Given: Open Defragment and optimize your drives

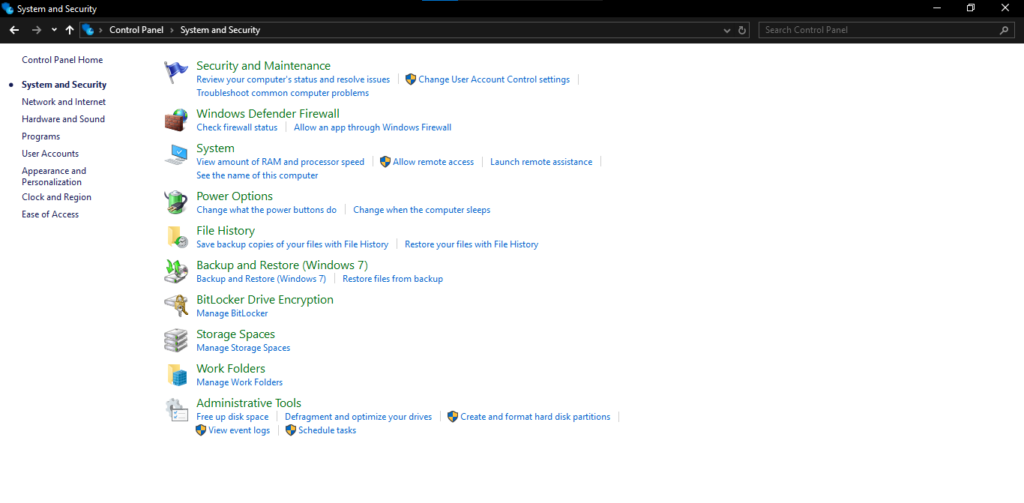Looking at the screenshot, I should 359,416.
